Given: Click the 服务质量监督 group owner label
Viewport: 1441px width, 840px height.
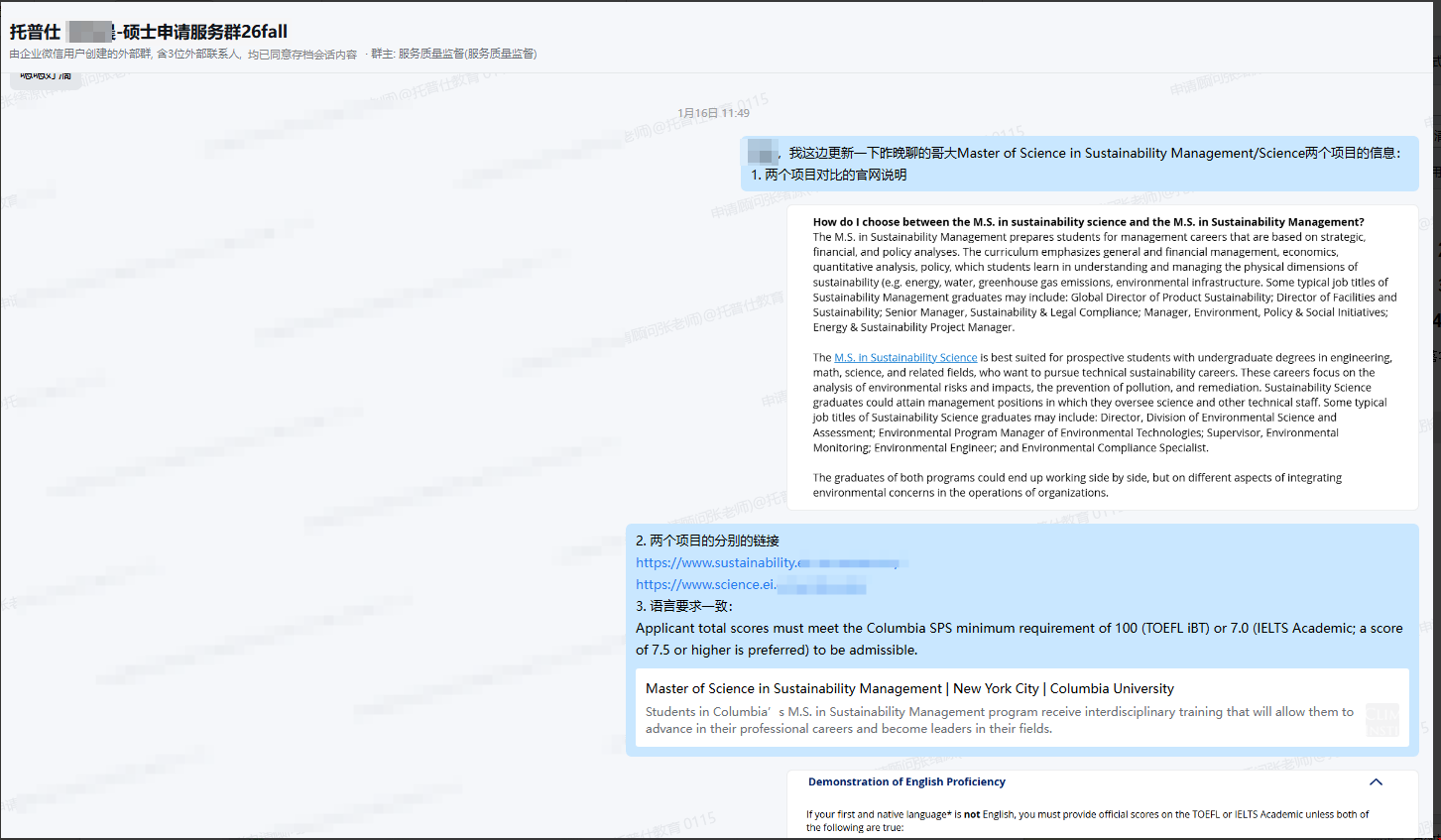Looking at the screenshot, I should (x=464, y=54).
